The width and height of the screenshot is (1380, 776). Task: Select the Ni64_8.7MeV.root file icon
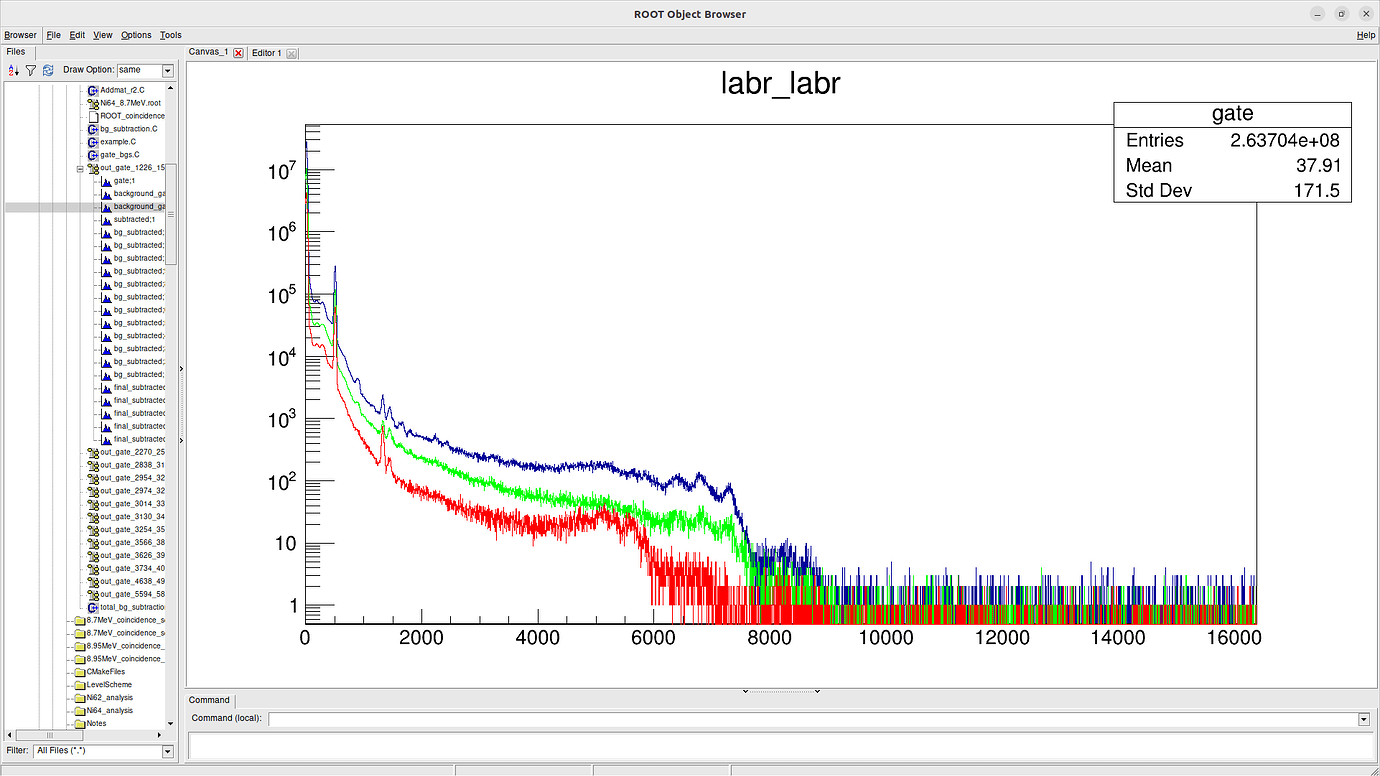[x=93, y=103]
